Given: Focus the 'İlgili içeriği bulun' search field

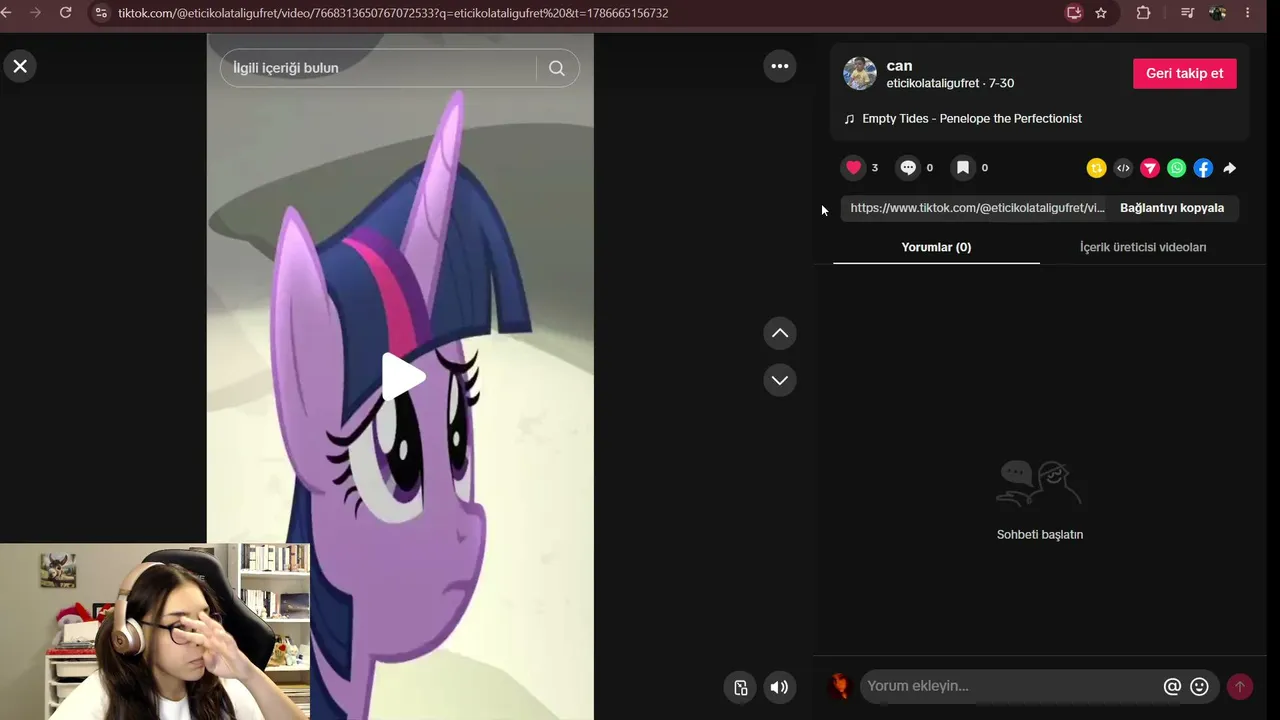Looking at the screenshot, I should pyautogui.click(x=380, y=68).
